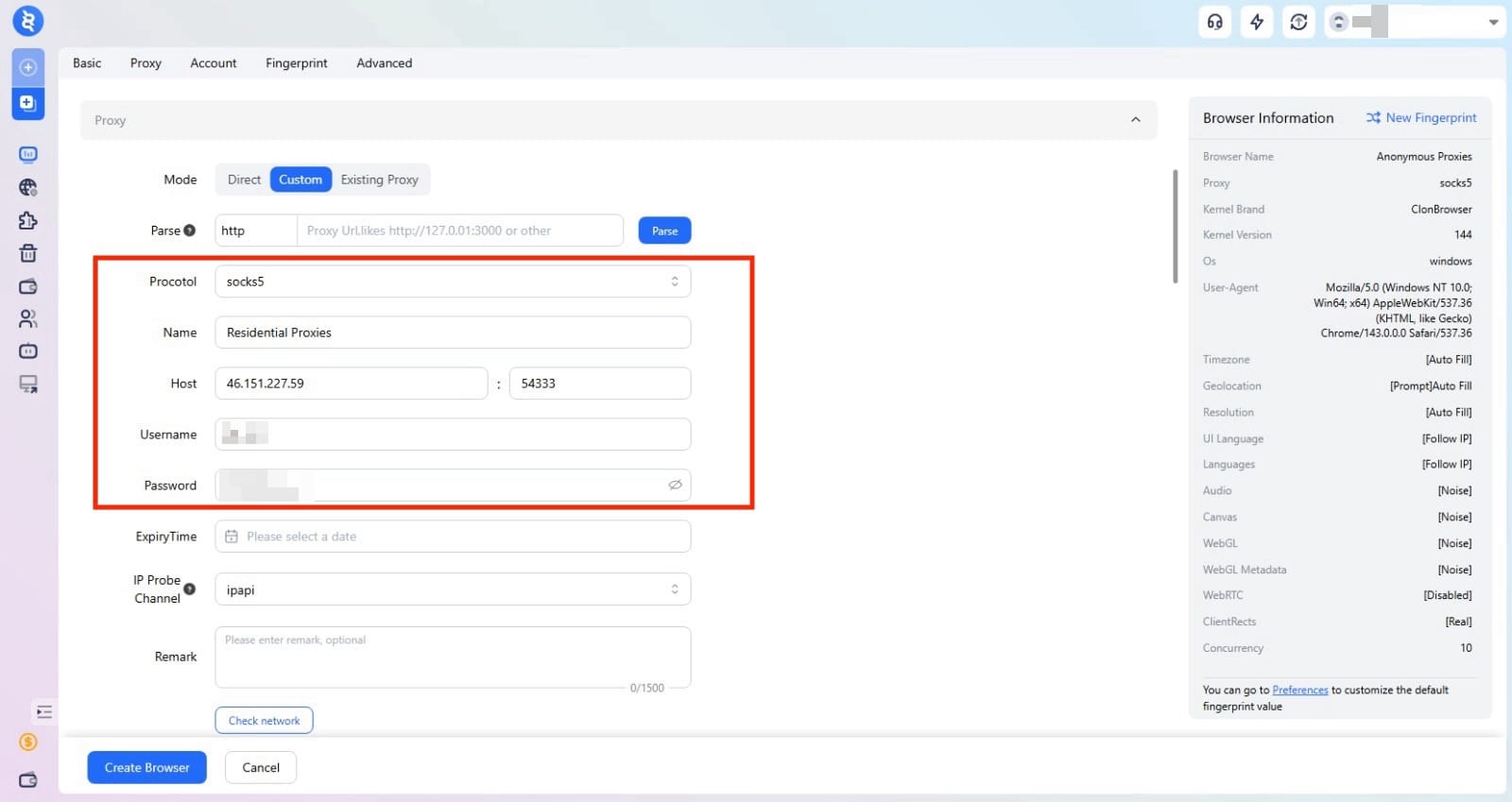Image resolution: width=1512 pixels, height=802 pixels.
Task: Open the browser profiles monitor sidebar icon
Action: point(27,154)
